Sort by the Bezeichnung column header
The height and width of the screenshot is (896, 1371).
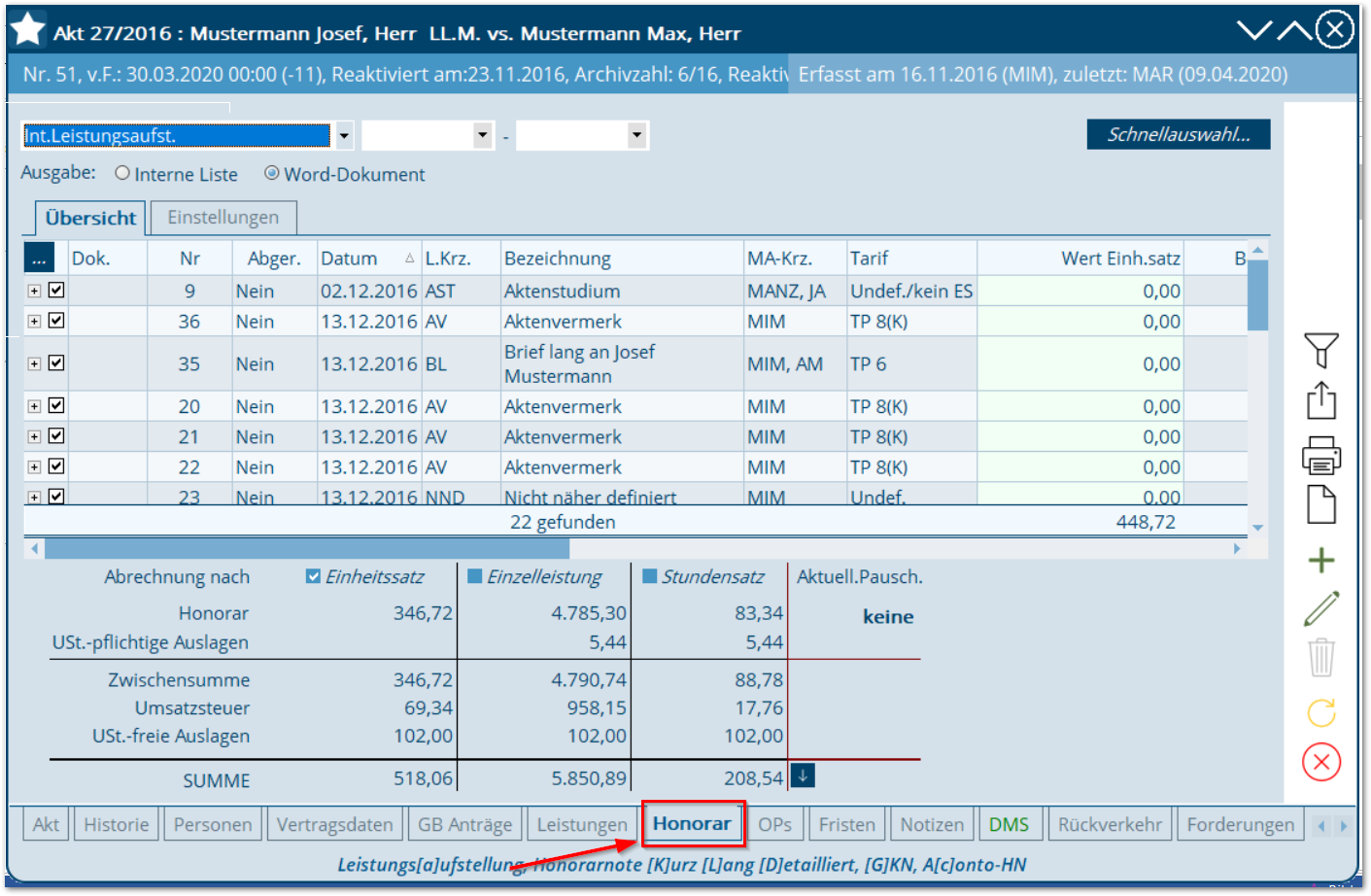622,258
